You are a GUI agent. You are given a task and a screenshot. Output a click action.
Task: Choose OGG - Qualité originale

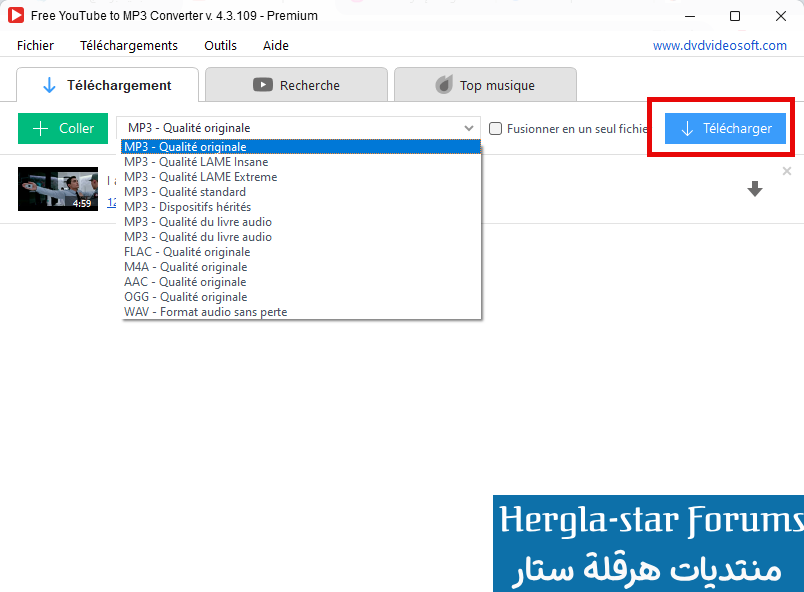pyautogui.click(x=302, y=297)
